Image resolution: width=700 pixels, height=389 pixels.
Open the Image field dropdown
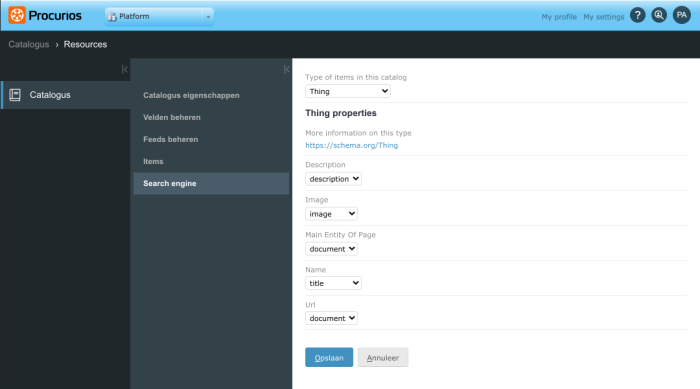[331, 214]
